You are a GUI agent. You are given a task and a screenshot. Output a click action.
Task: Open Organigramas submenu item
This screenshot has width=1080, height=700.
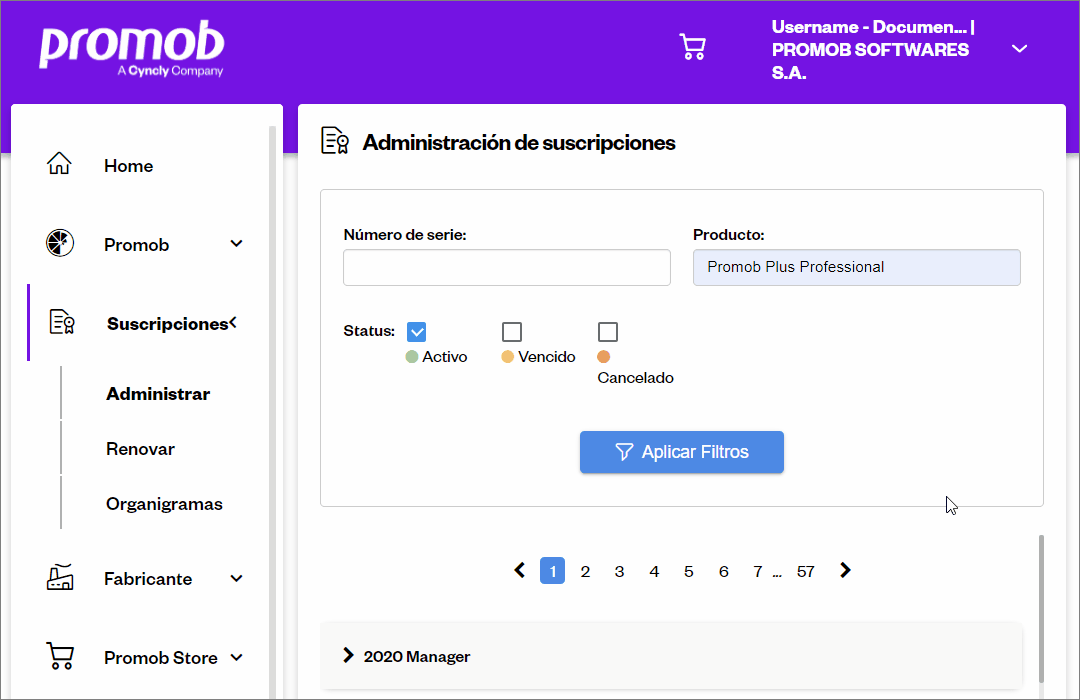(x=164, y=504)
